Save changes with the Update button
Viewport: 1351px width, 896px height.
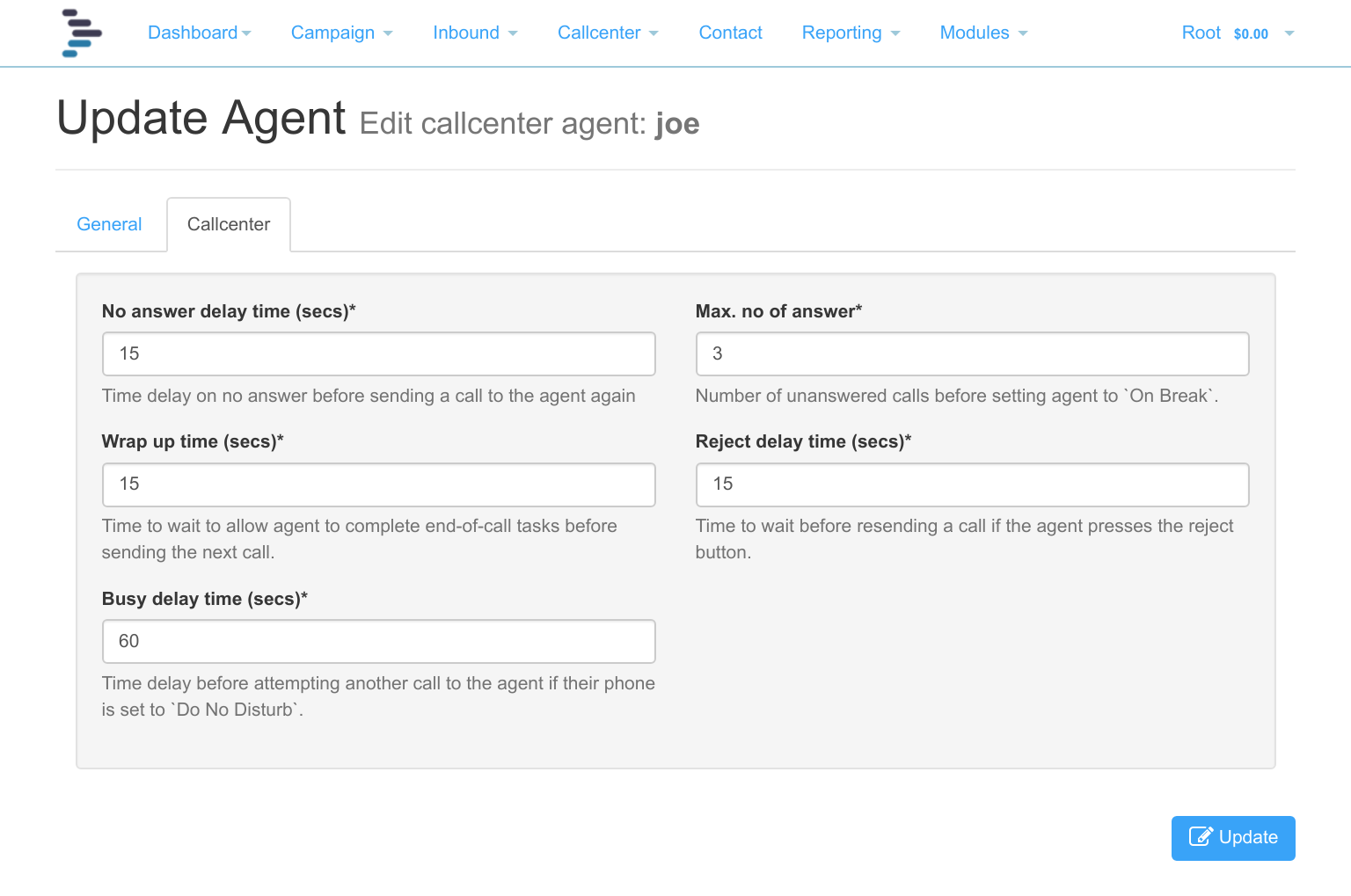[x=1233, y=838]
